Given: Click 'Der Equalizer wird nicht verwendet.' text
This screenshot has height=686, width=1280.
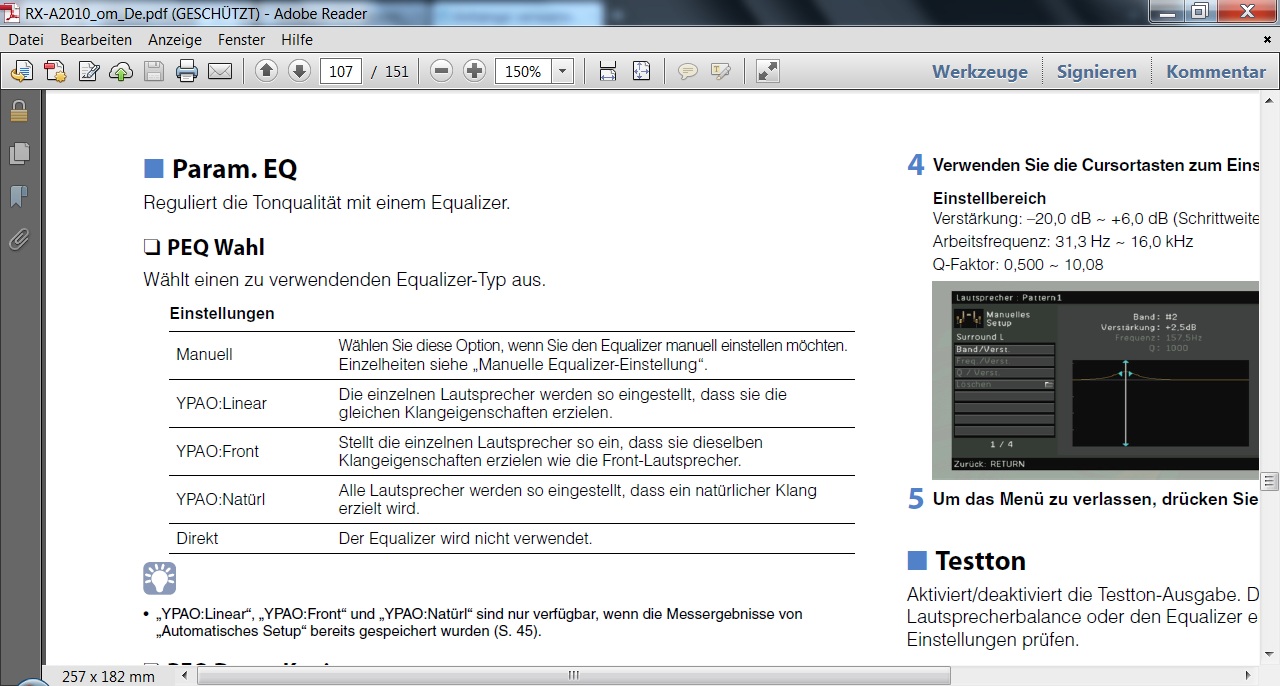Looking at the screenshot, I should [466, 538].
